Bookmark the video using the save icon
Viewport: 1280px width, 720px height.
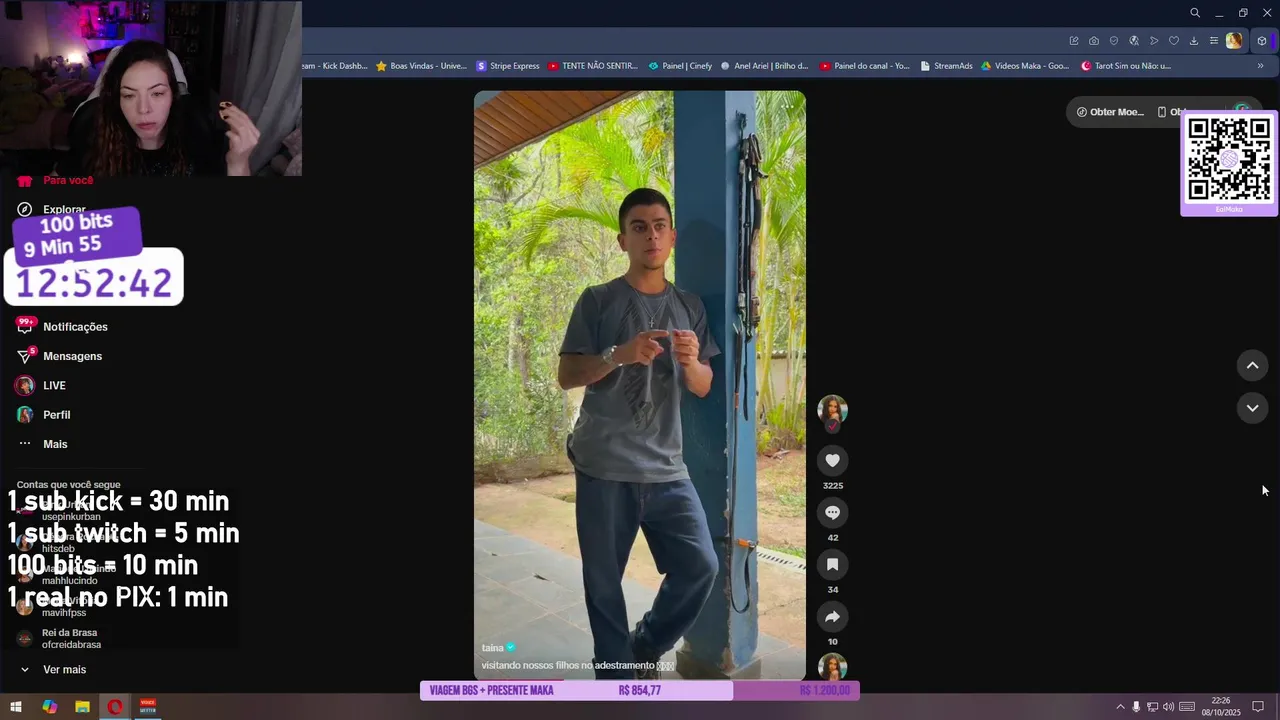click(832, 564)
